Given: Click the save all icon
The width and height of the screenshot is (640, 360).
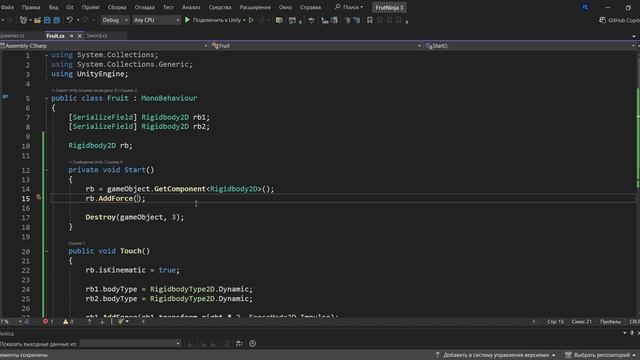Looking at the screenshot, I should pyautogui.click(x=57, y=20).
